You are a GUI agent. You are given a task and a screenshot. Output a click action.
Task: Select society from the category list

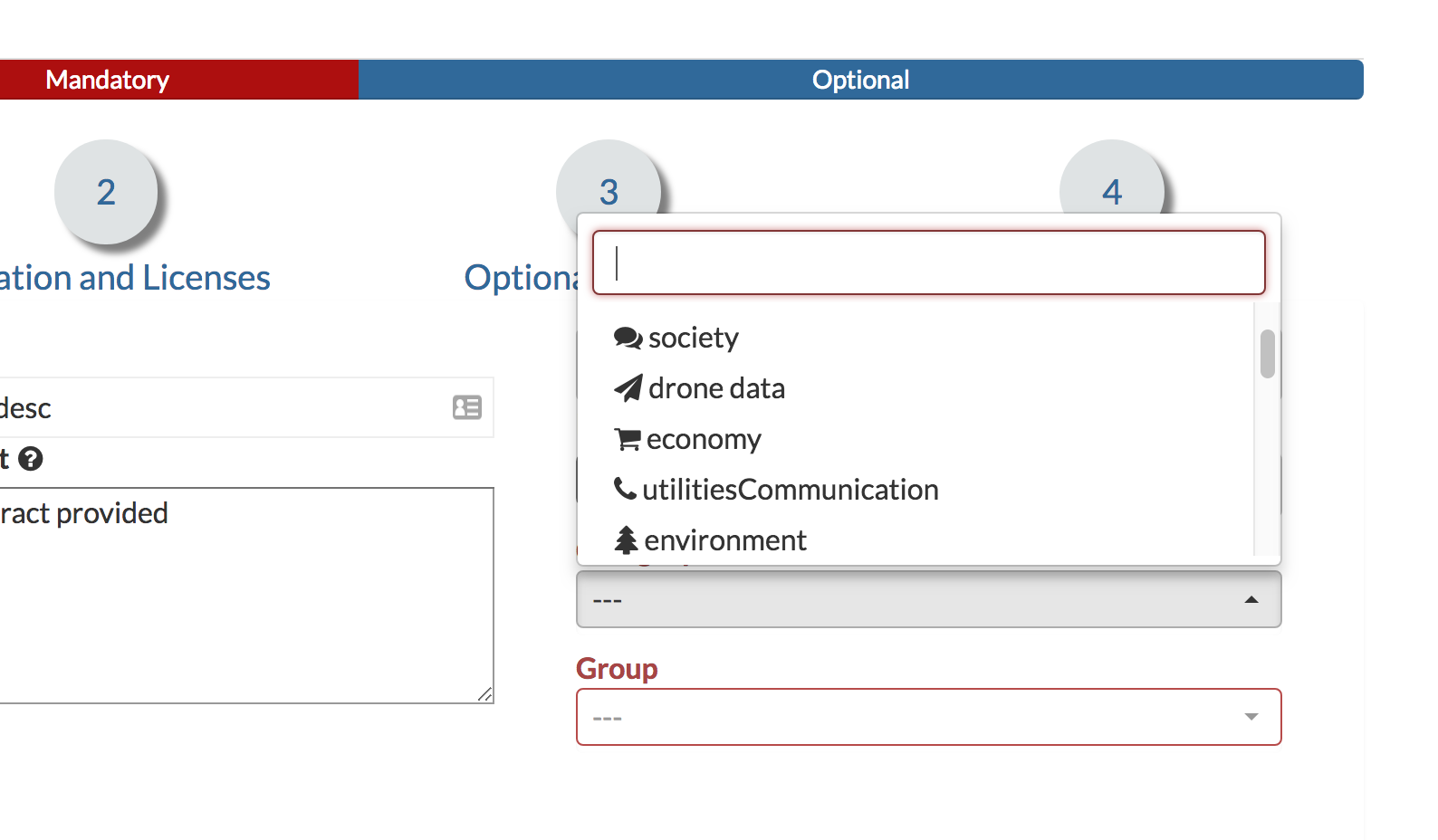tap(916, 338)
